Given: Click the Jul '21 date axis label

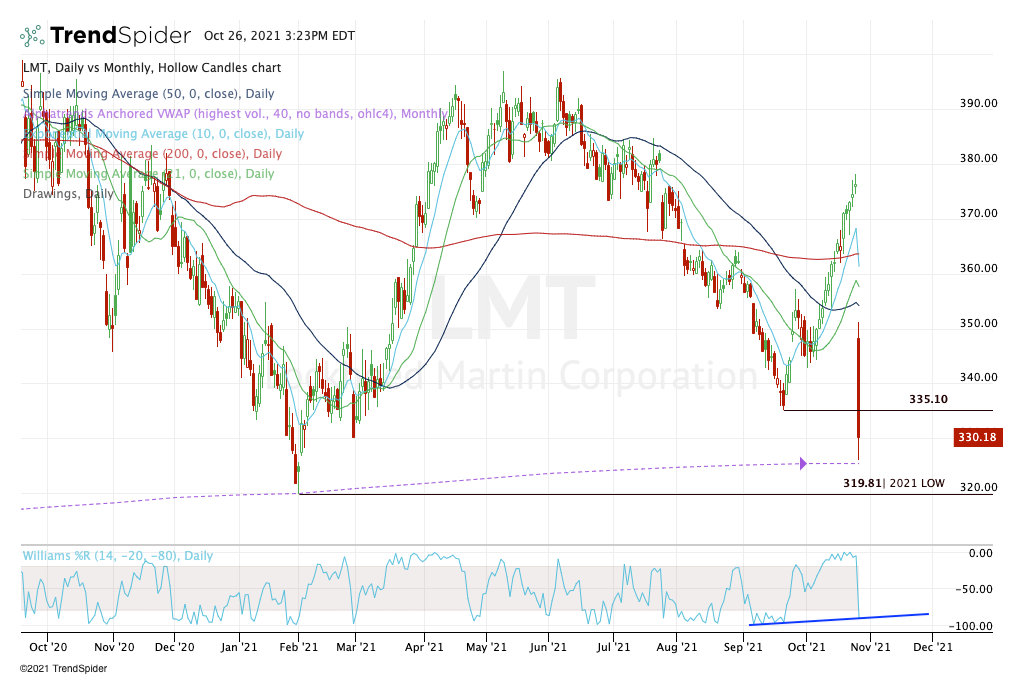Looking at the screenshot, I should point(613,647).
